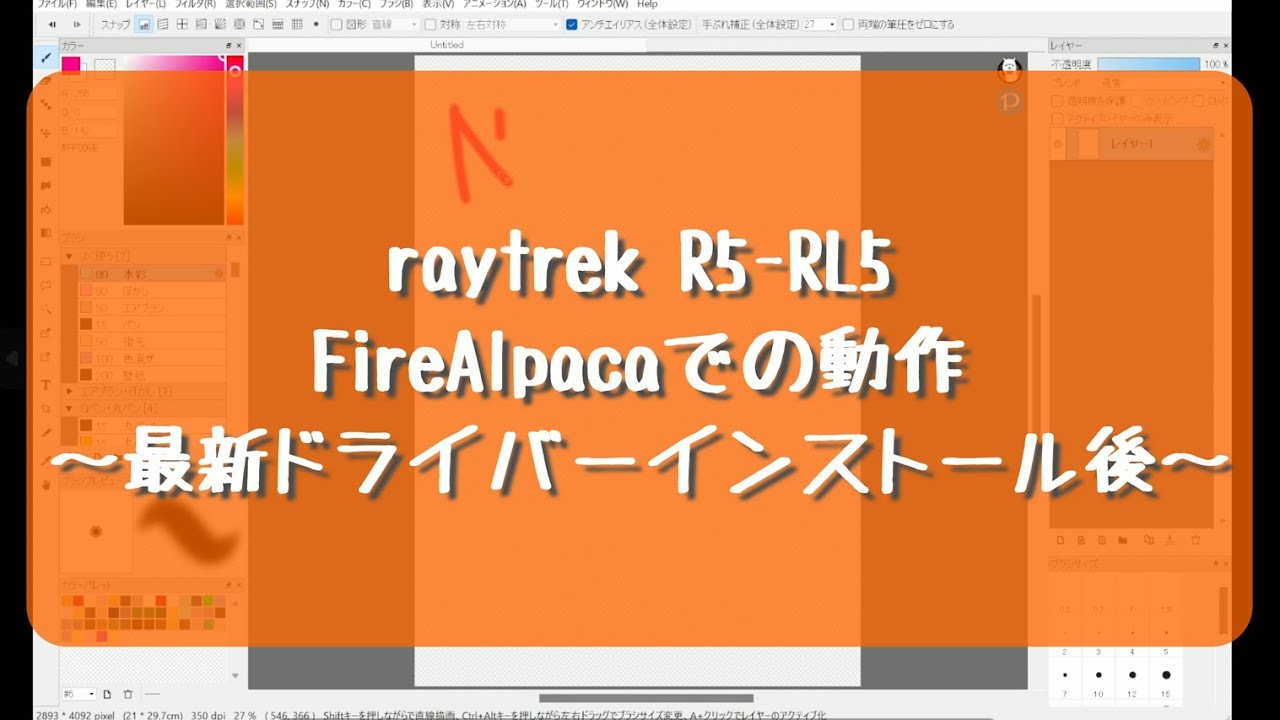The image size is (1280, 720).
Task: Open gear settings of 水彩 brush
Action: (x=218, y=273)
